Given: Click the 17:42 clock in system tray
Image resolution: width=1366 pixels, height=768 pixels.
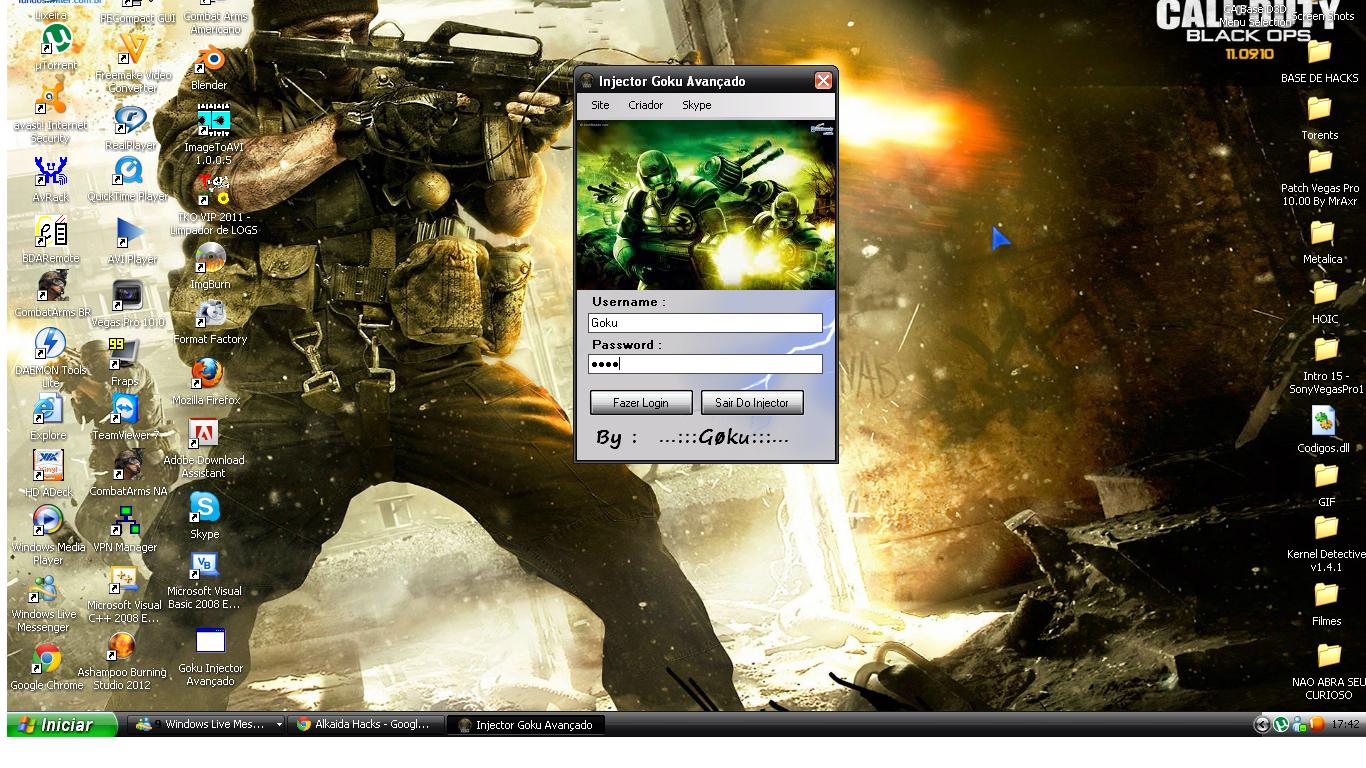Looking at the screenshot, I should [x=1345, y=725].
